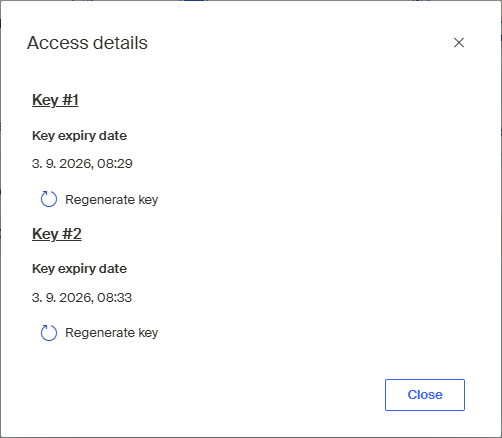
Task: Dismiss the dialog with the X icon
Action: pyautogui.click(x=459, y=42)
